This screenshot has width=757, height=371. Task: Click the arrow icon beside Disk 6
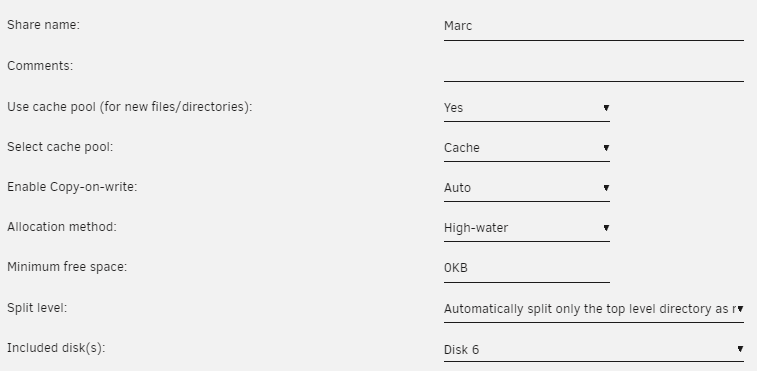[x=740, y=349]
